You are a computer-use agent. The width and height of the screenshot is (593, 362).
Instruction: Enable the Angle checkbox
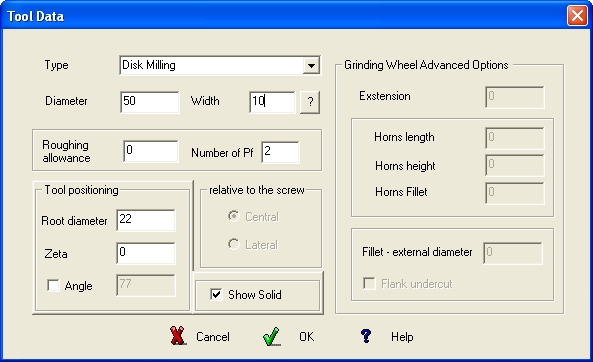(x=53, y=285)
